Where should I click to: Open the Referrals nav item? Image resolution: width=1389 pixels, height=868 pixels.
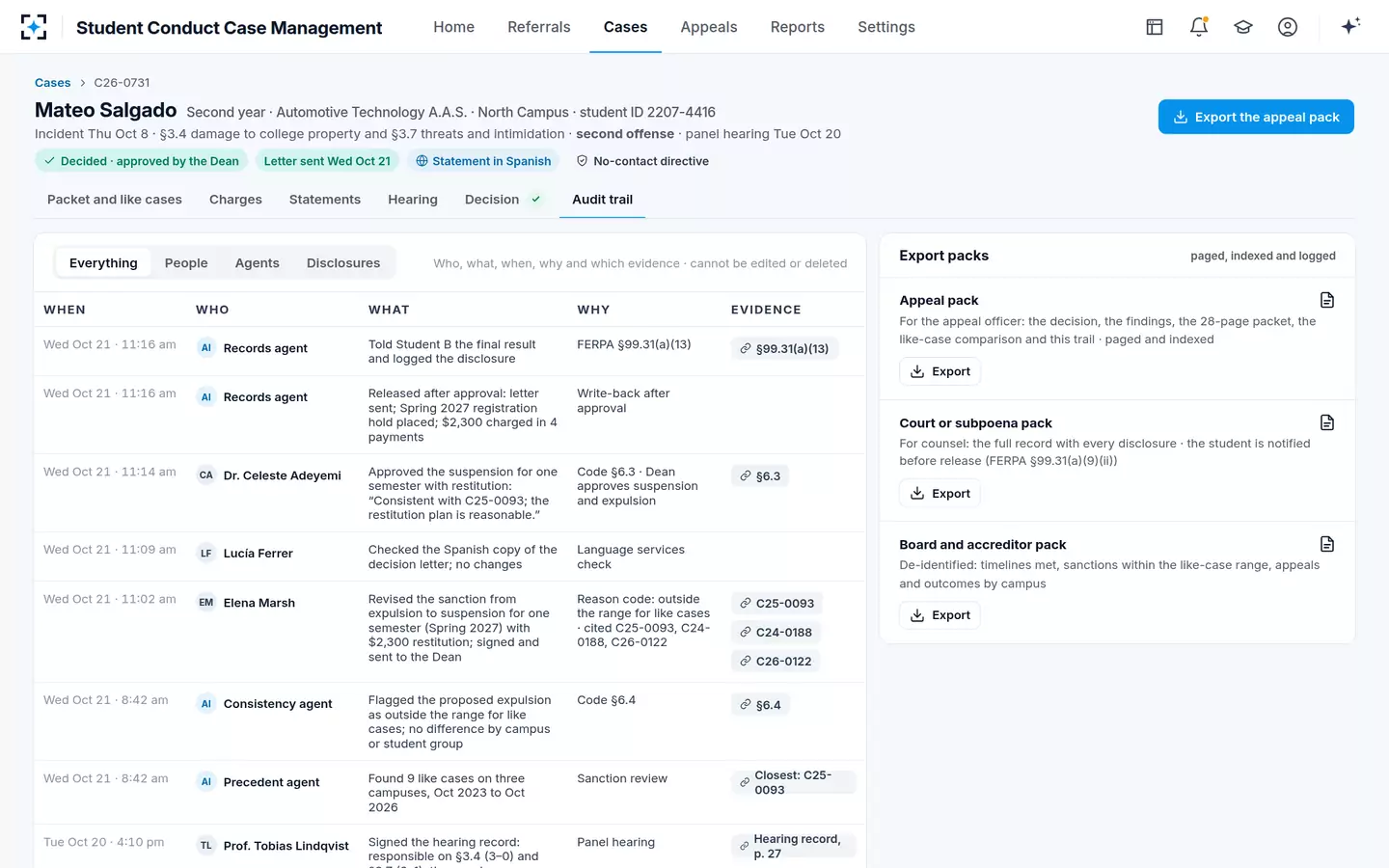click(x=539, y=27)
